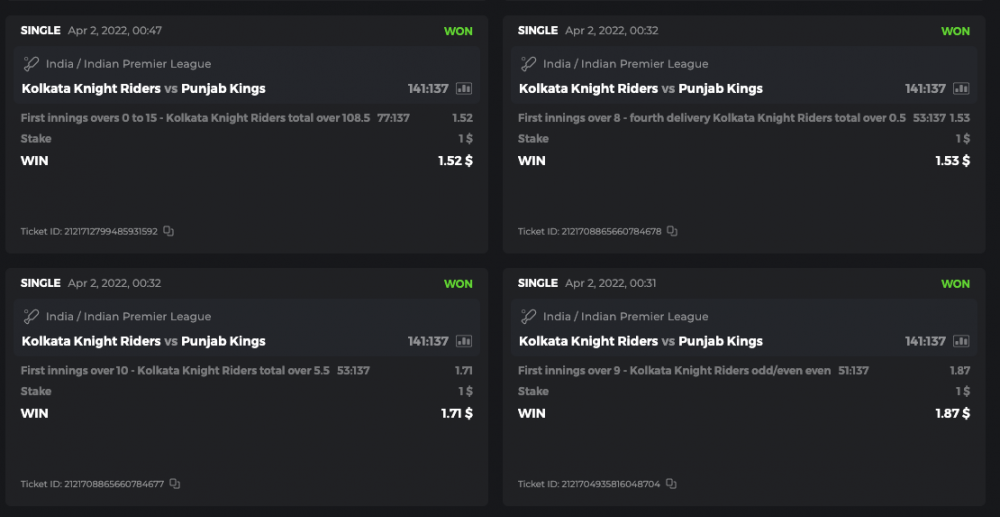
Task: Click cricket icon in over 10 total bet card
Action: (31, 317)
